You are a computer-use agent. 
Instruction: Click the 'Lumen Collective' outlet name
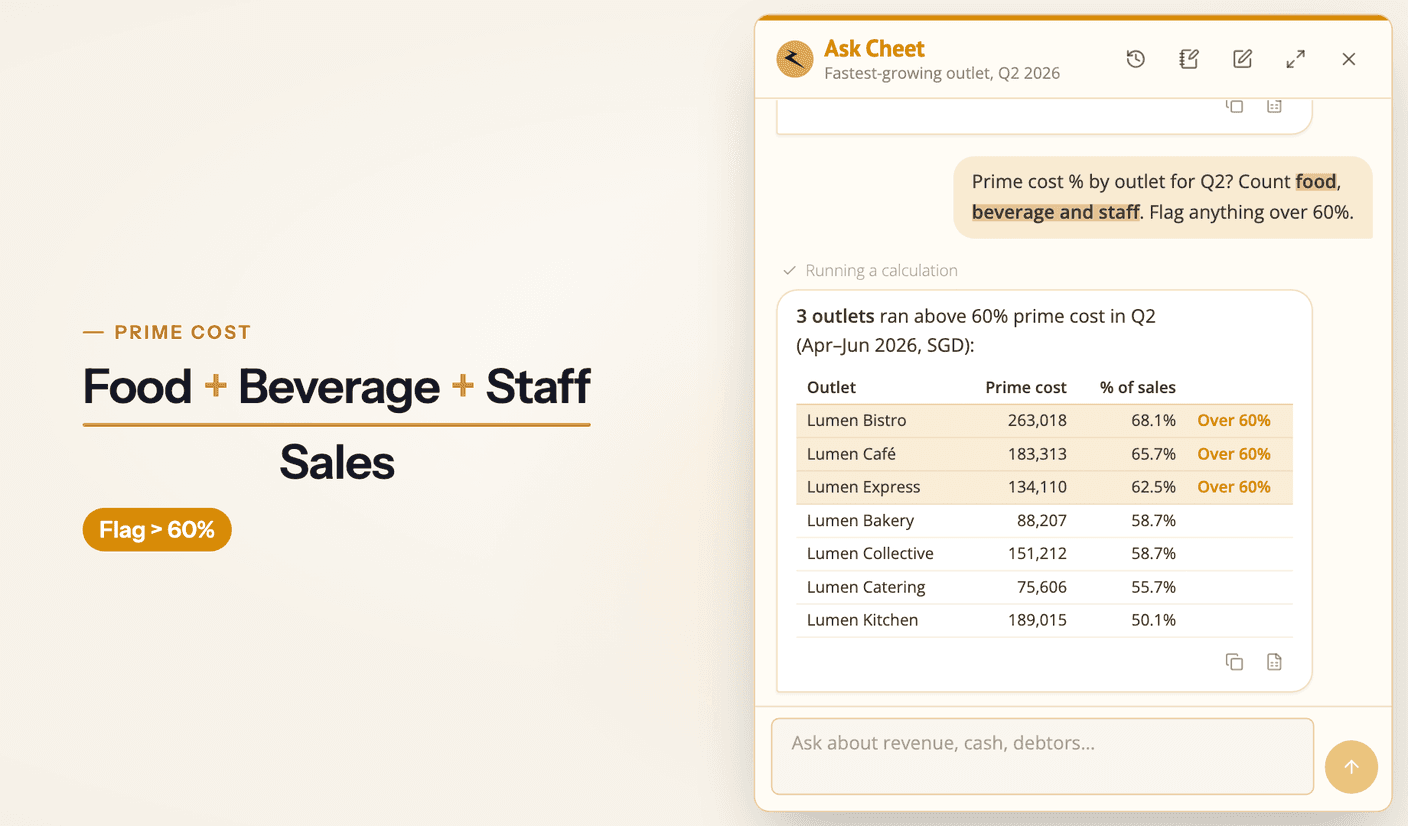(x=870, y=553)
